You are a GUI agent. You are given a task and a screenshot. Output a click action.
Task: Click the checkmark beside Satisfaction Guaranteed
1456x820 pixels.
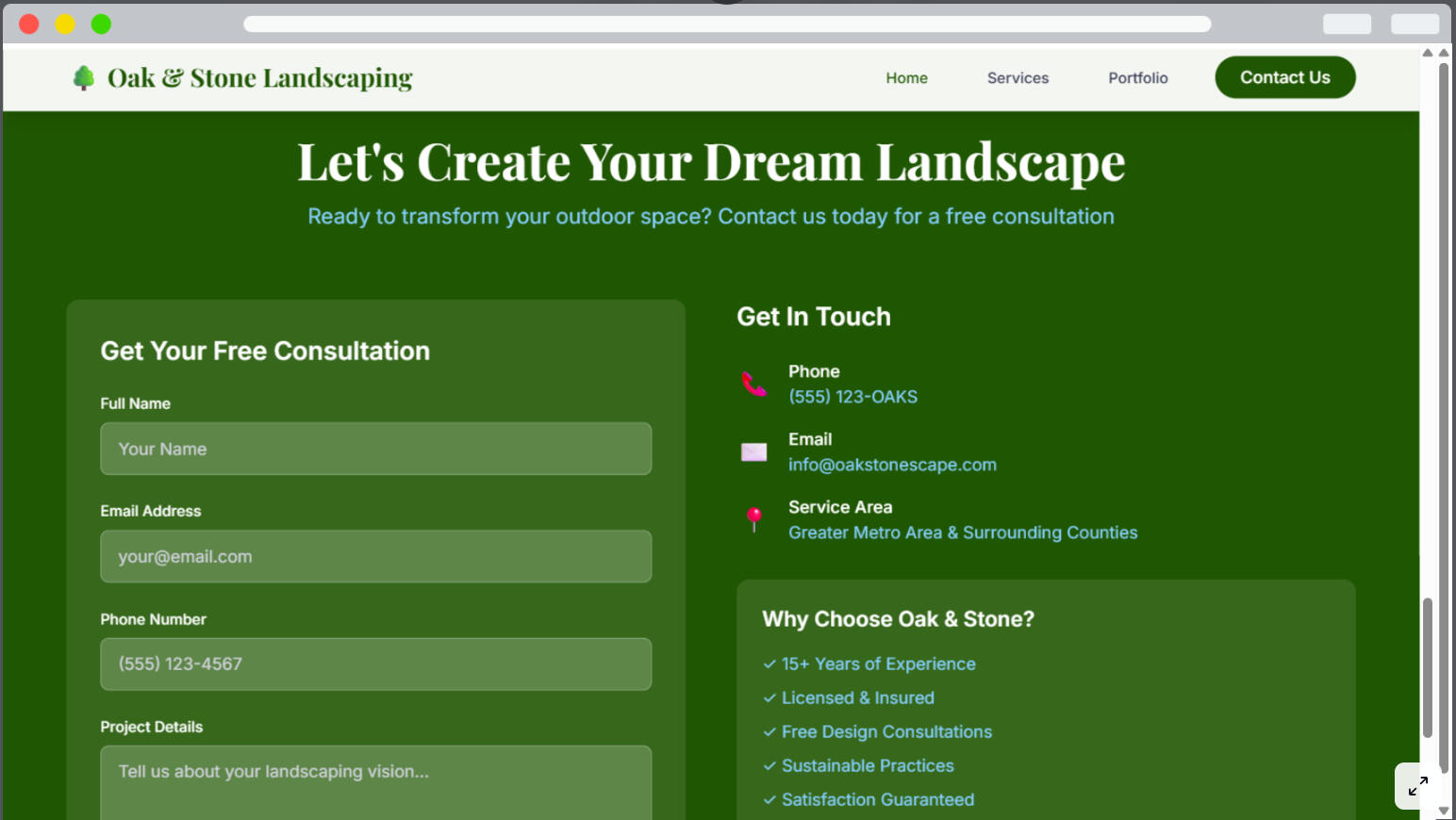pyautogui.click(x=769, y=800)
